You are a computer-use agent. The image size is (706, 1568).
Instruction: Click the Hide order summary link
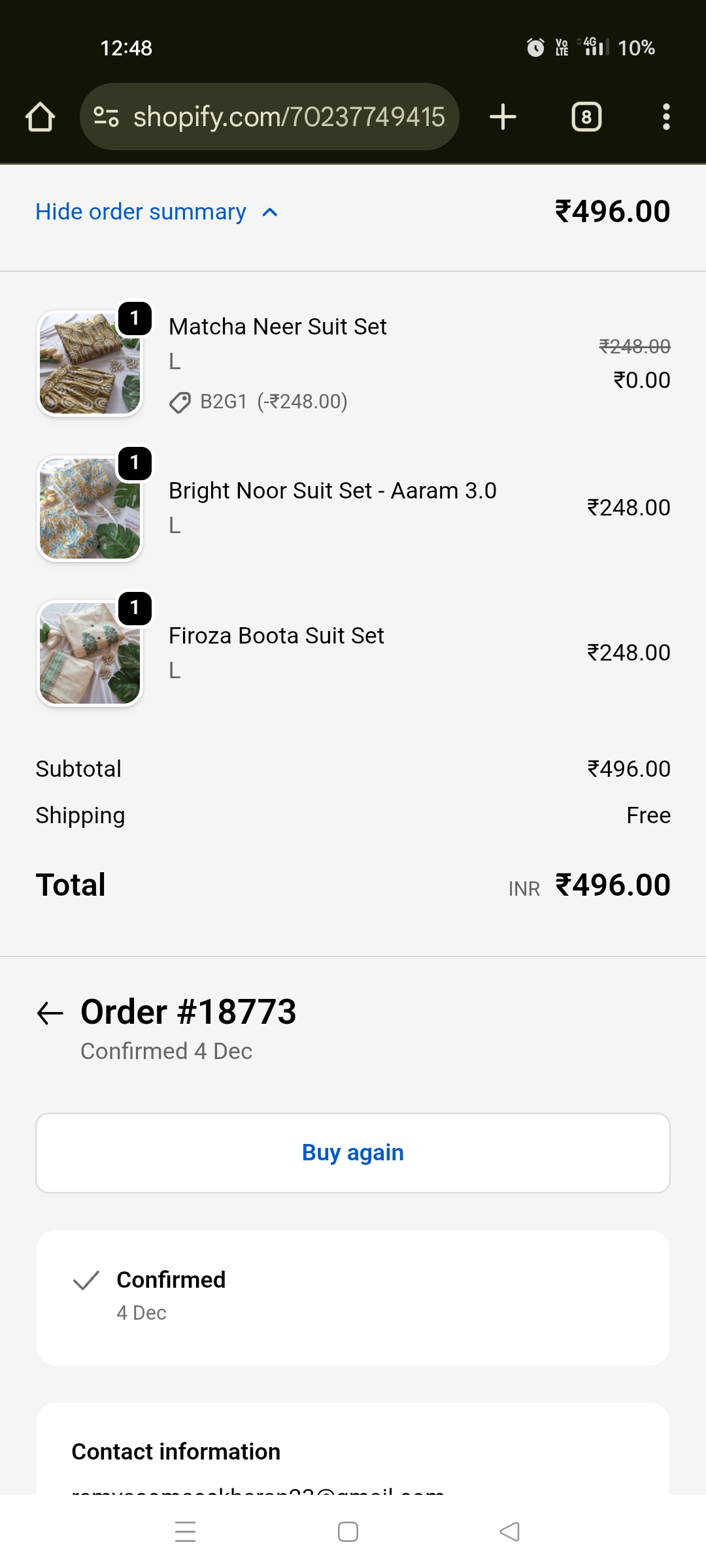point(141,212)
